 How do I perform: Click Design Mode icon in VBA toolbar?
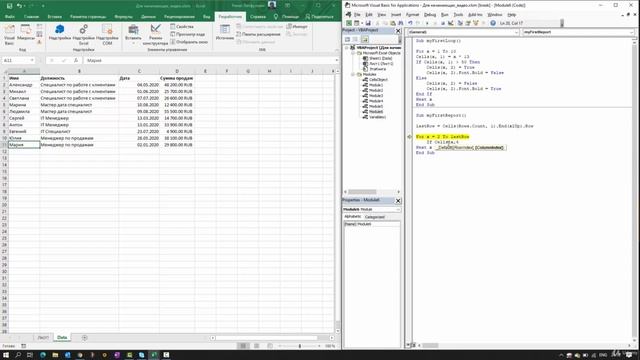(451, 23)
